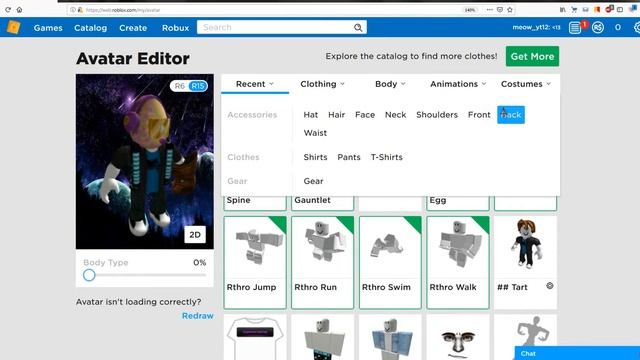Select the Rthro Jump animation card
This screenshot has height=360, width=640.
tap(255, 262)
